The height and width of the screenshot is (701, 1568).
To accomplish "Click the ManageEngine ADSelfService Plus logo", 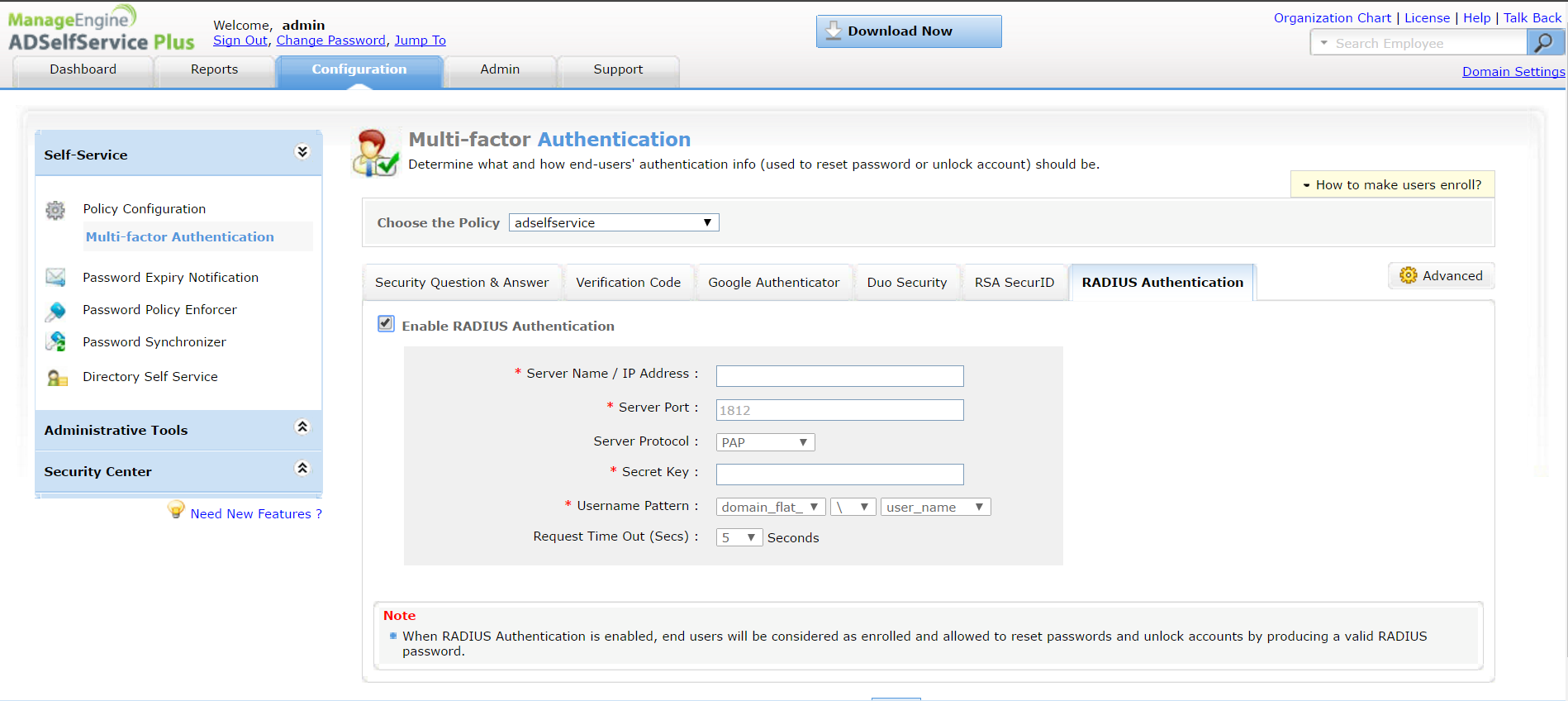I will pyautogui.click(x=101, y=29).
